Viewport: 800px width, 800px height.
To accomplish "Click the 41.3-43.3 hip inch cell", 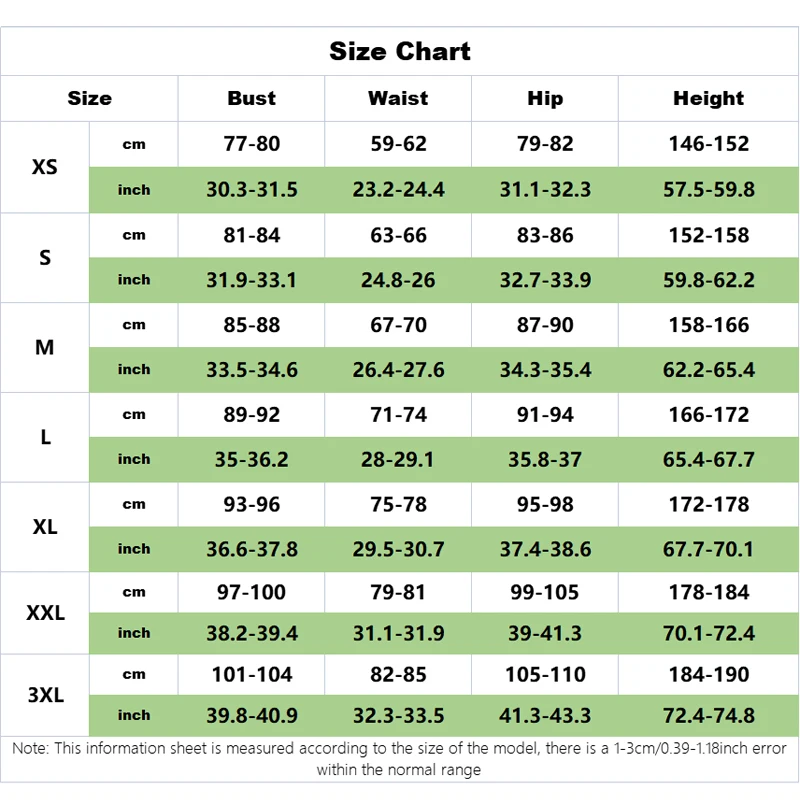I will click(545, 716).
